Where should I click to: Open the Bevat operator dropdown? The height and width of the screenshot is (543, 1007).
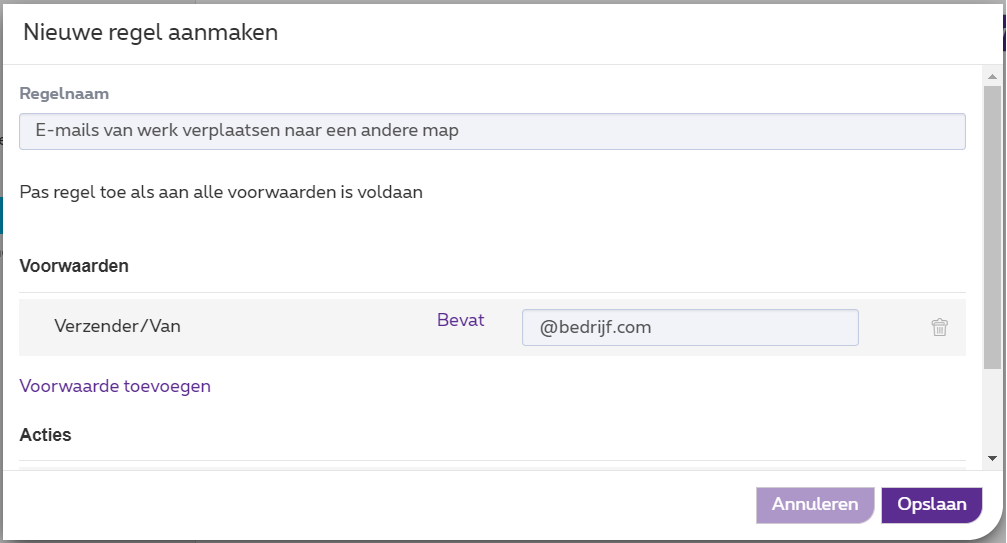(x=460, y=320)
